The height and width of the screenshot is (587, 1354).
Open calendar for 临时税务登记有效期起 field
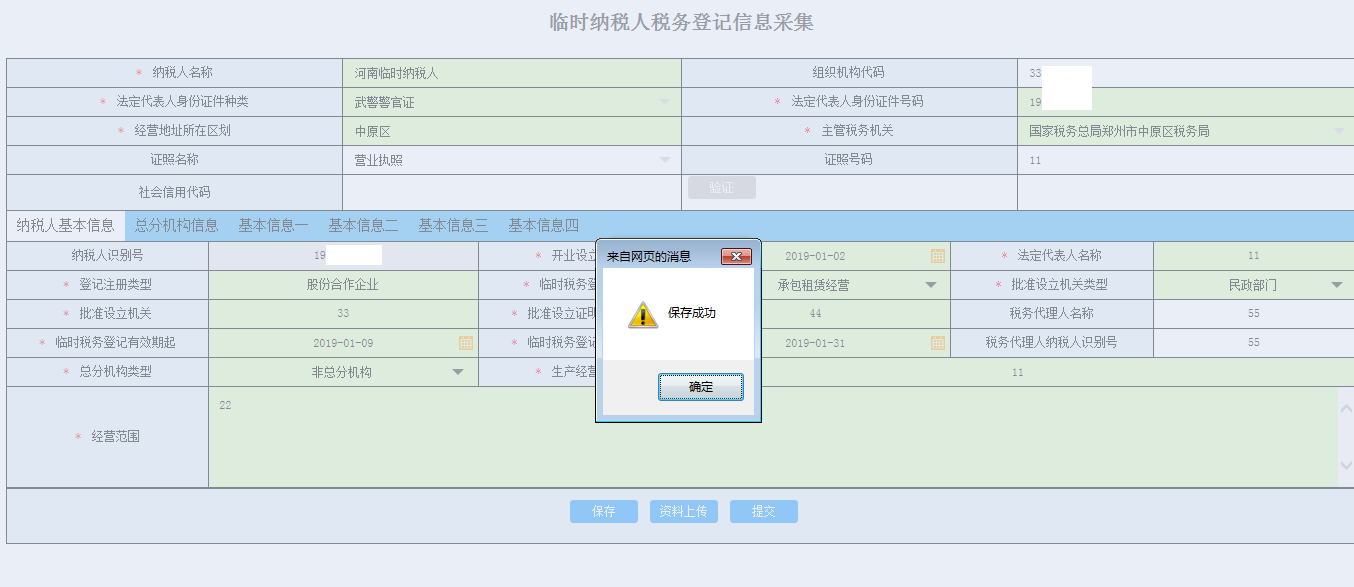466,343
